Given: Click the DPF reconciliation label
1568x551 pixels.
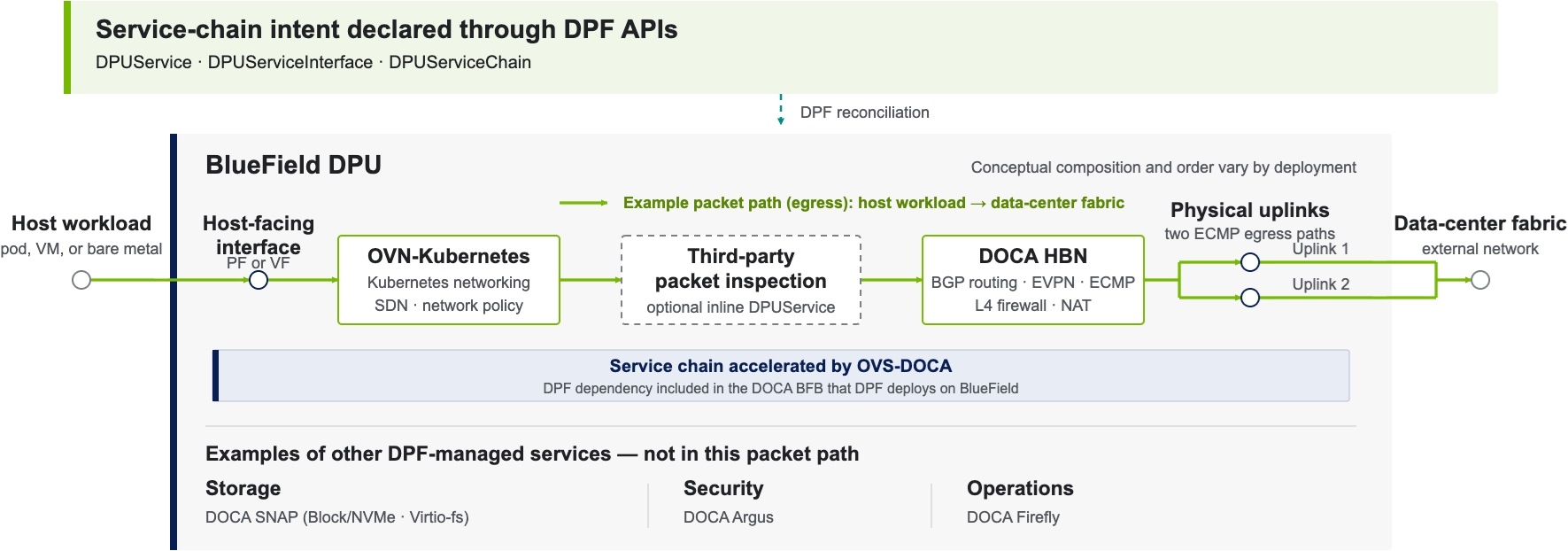Looking at the screenshot, I should 865,113.
